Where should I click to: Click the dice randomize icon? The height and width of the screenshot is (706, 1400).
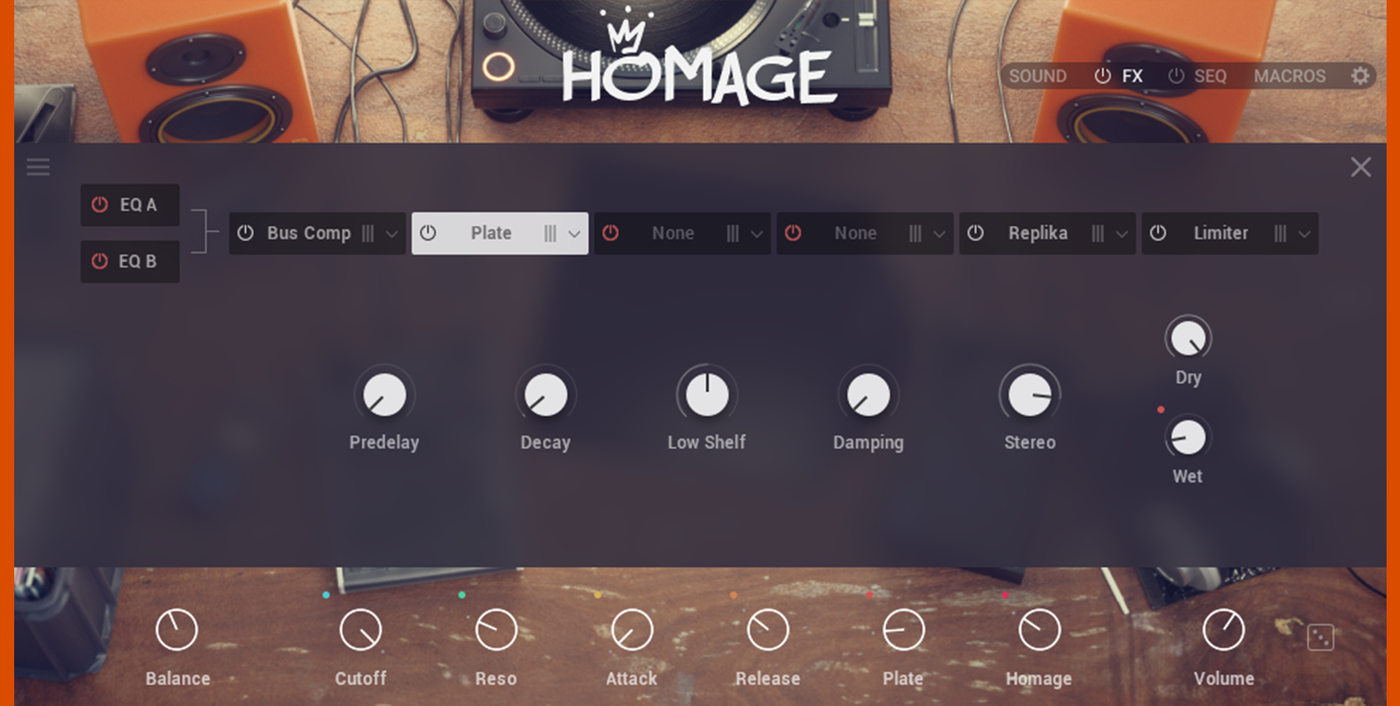coord(1321,637)
